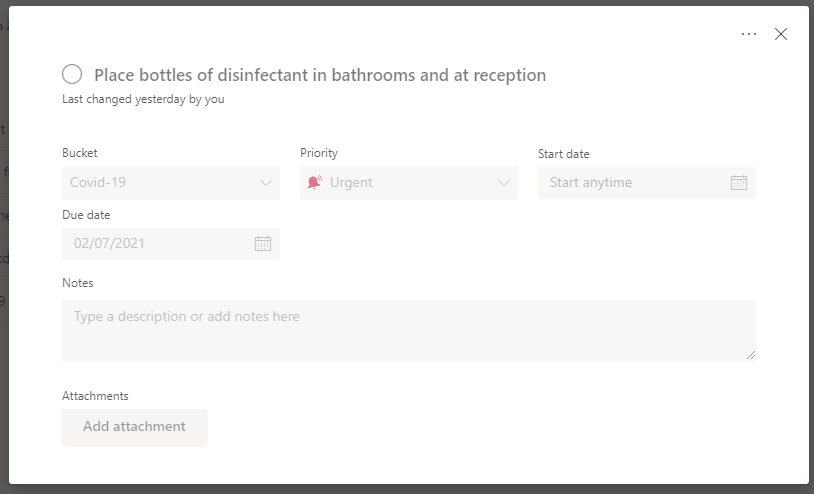Close the task details dialog

781,34
